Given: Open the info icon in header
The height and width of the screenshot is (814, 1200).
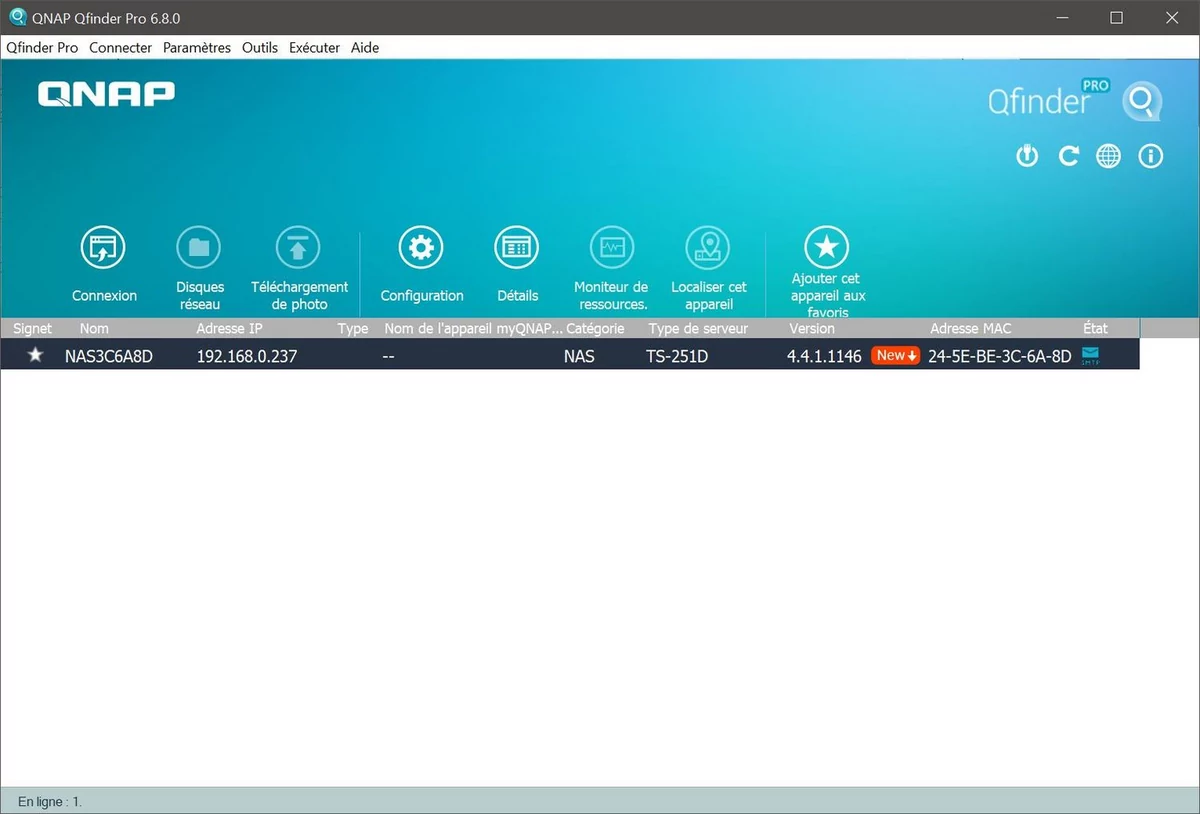Looking at the screenshot, I should coord(1151,156).
